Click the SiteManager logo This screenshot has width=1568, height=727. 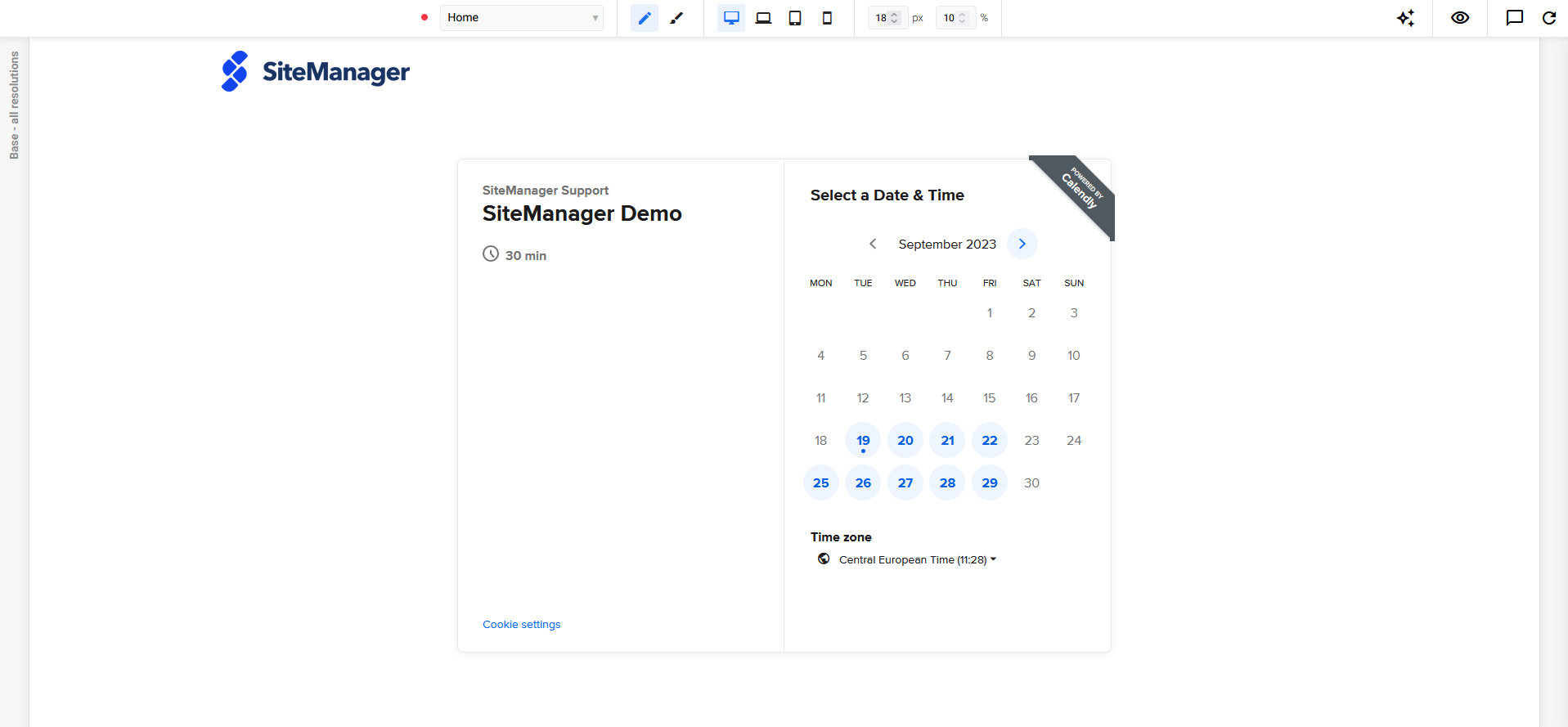tap(315, 72)
